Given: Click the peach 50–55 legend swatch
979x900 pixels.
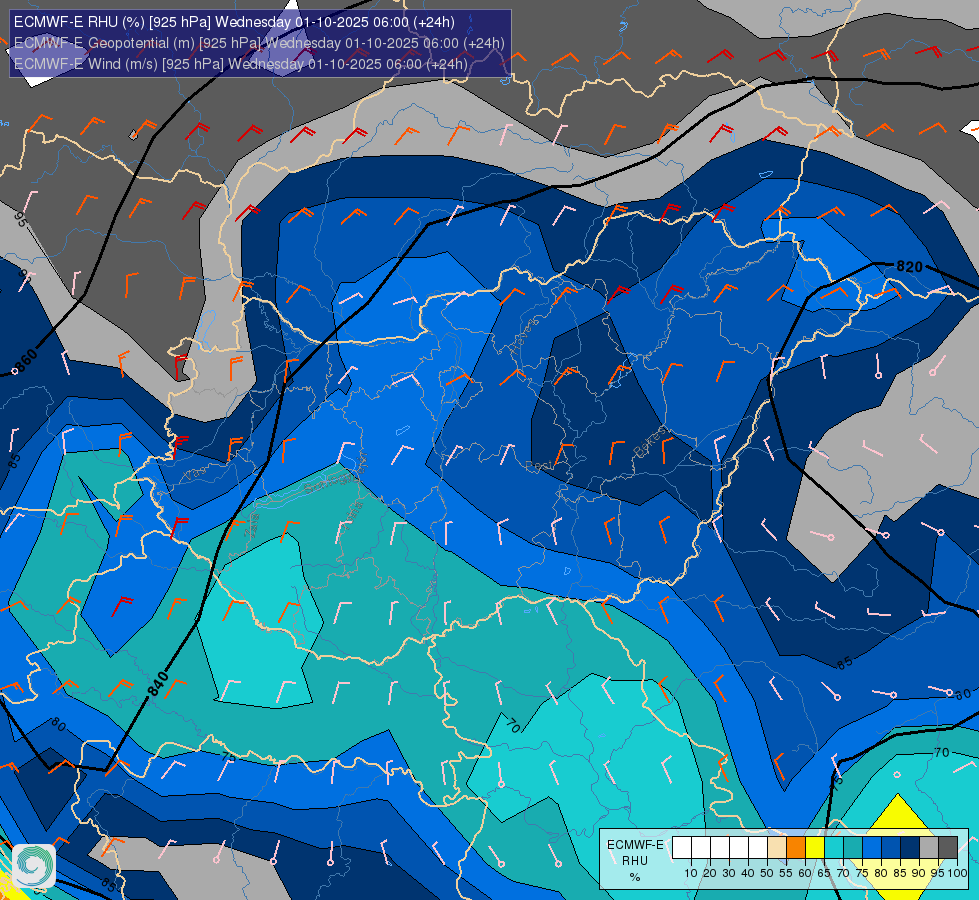Looking at the screenshot, I should 777,848.
